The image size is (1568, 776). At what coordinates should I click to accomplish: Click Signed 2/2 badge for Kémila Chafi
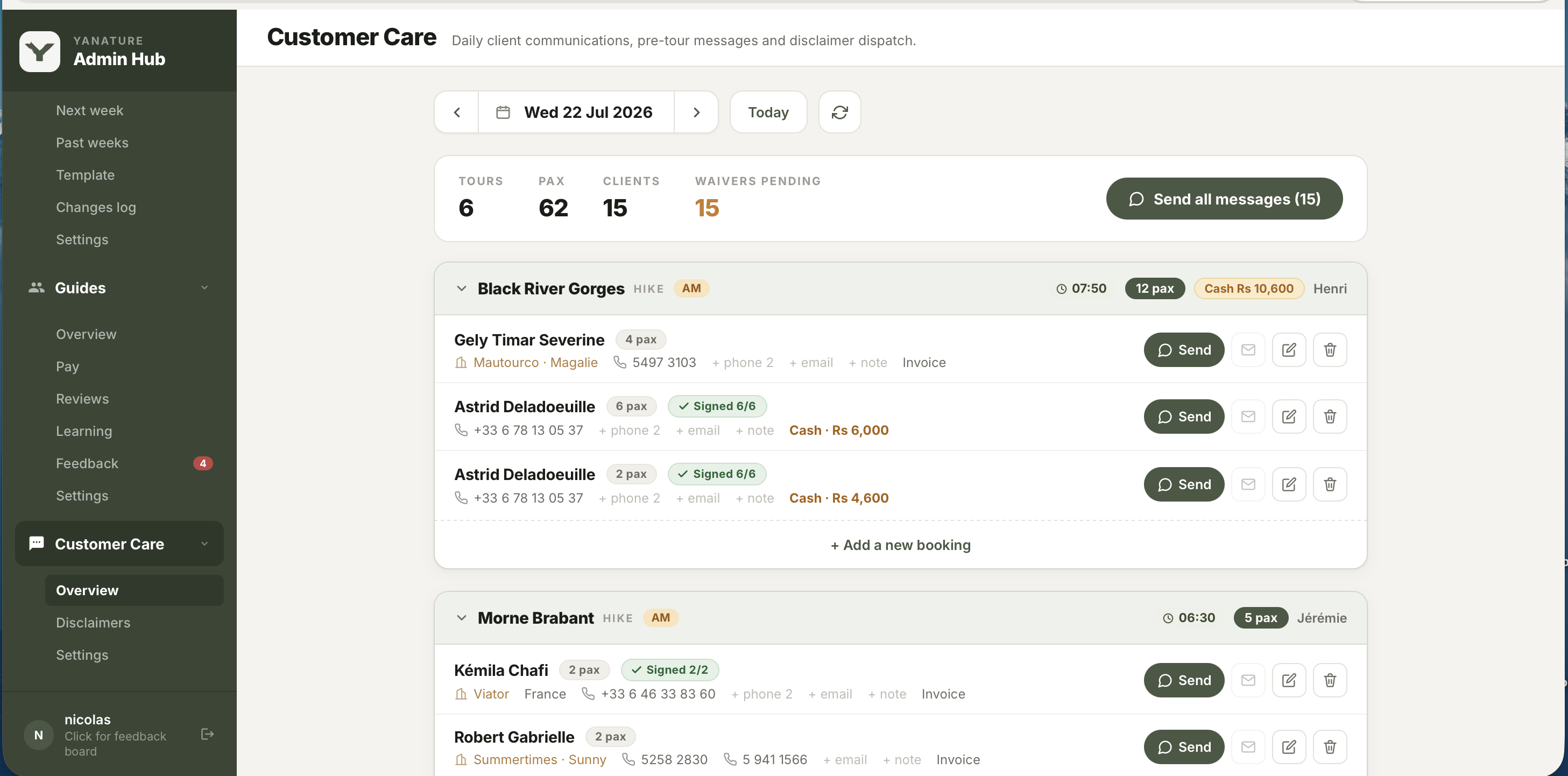pyautogui.click(x=669, y=670)
